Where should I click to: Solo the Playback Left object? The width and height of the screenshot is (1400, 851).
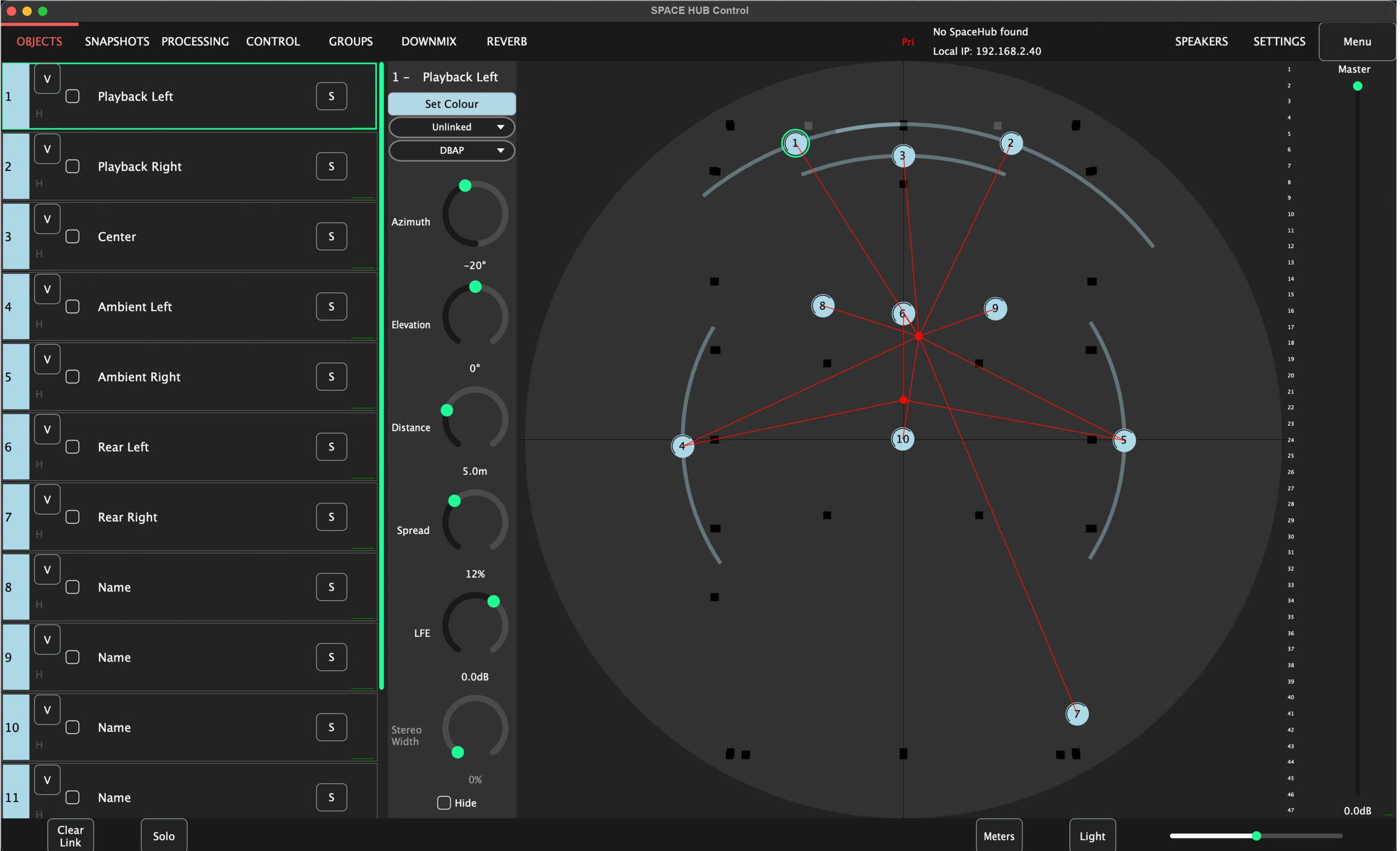click(x=332, y=96)
